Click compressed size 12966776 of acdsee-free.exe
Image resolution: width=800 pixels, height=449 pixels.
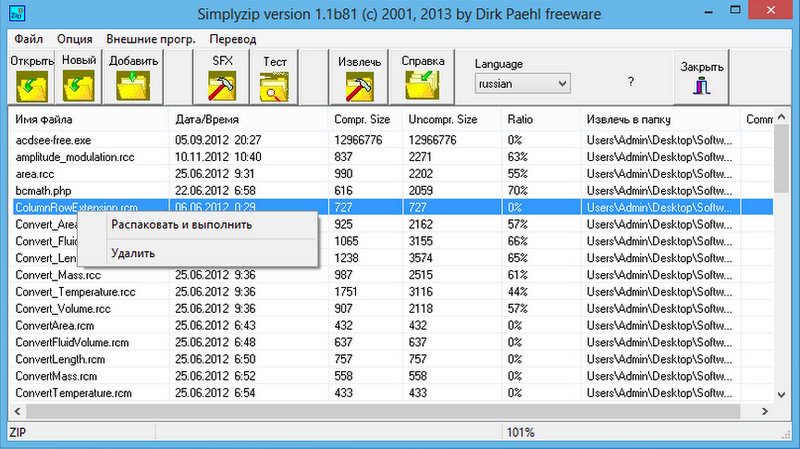click(x=358, y=140)
